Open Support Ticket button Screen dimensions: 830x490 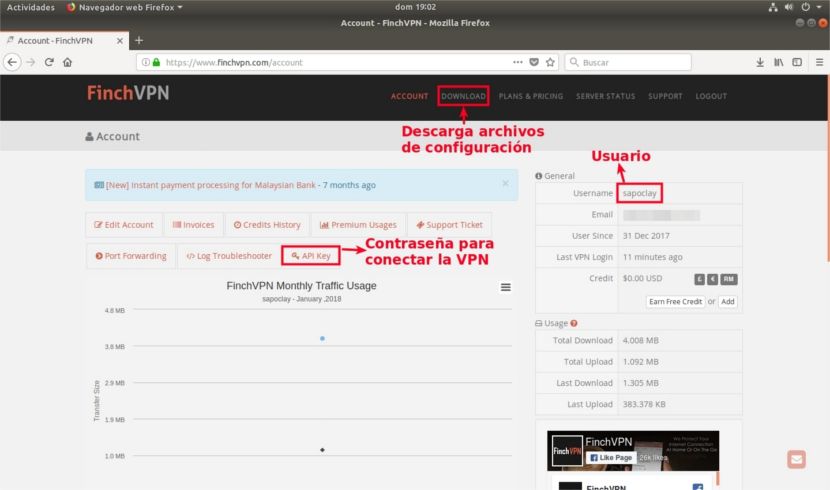(449, 225)
